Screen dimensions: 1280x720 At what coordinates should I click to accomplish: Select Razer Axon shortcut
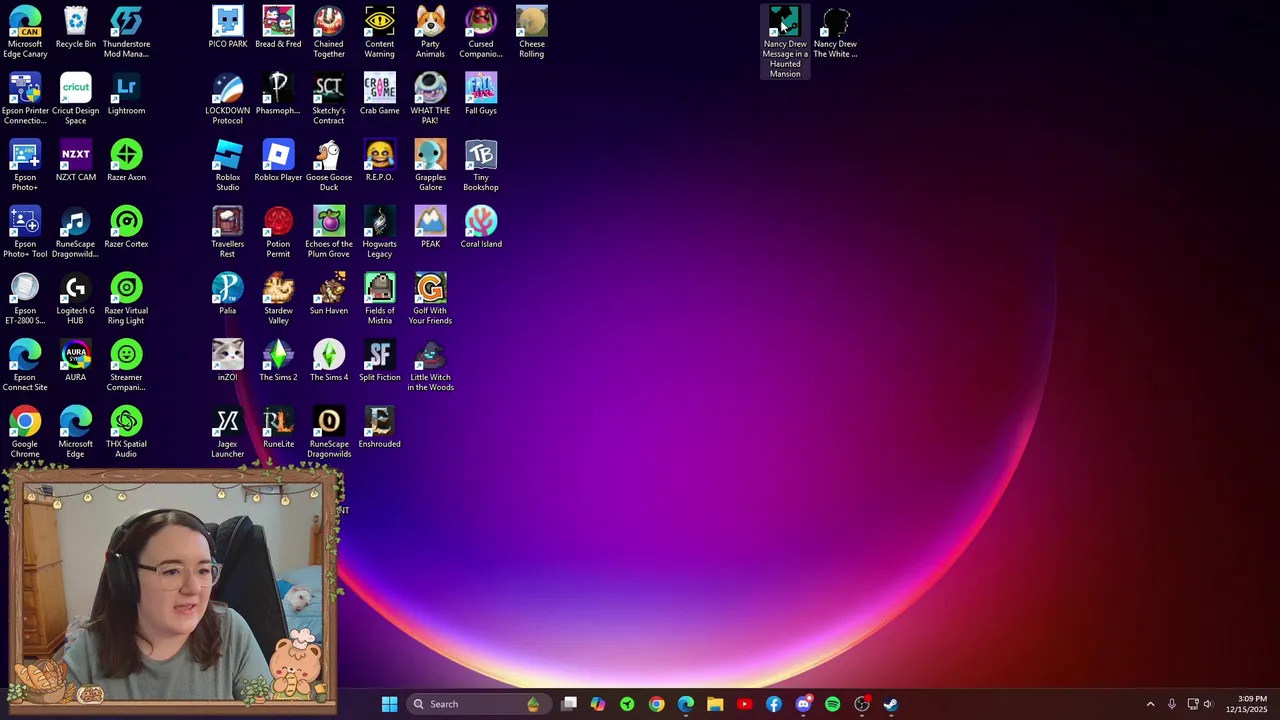point(126,161)
